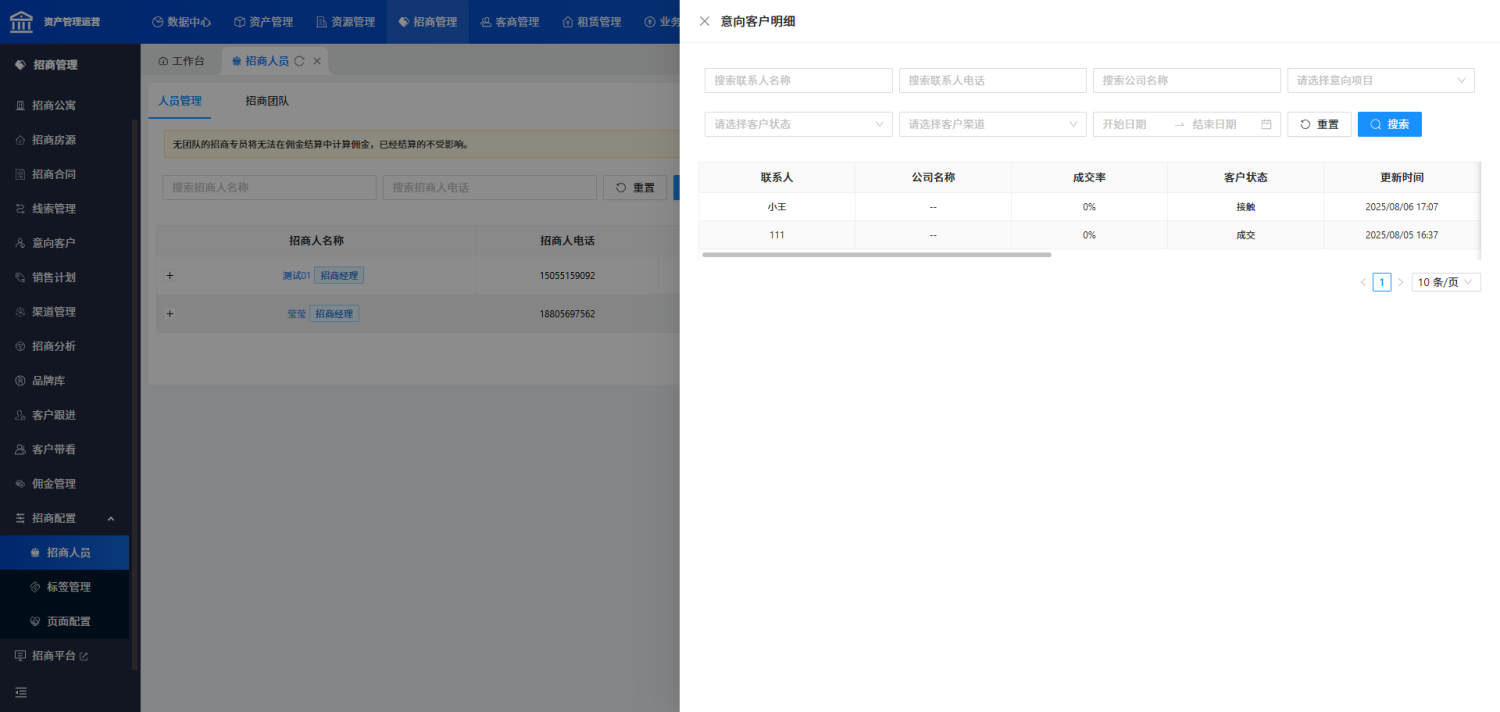The height and width of the screenshot is (712, 1500).
Task: Focus 搜索招商人名称 field in background page
Action: pos(270,188)
